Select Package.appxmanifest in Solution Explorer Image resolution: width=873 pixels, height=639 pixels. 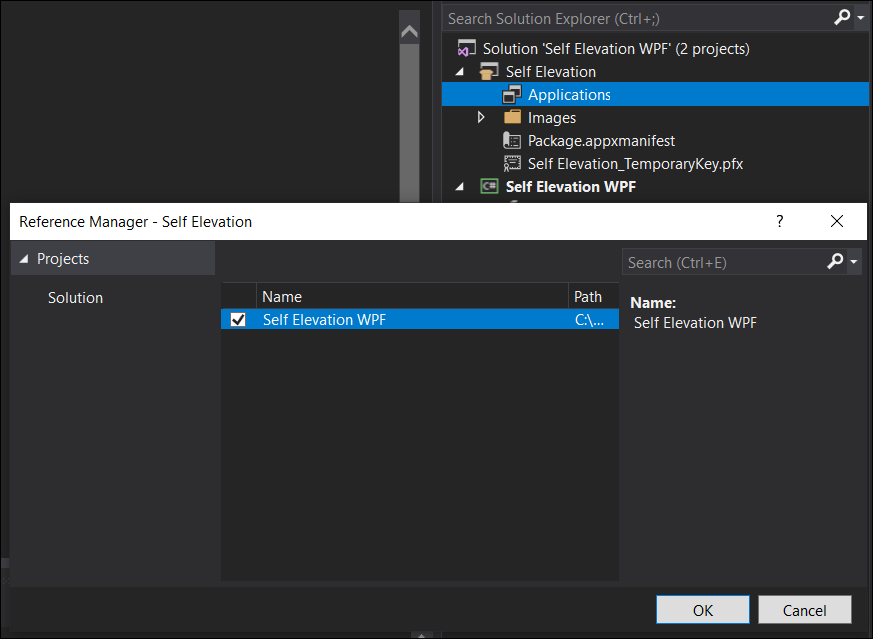pyautogui.click(x=601, y=141)
